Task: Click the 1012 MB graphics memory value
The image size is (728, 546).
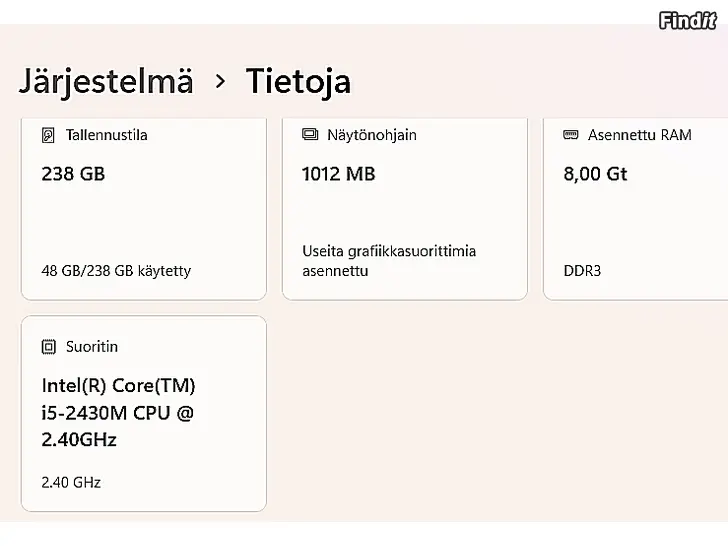Action: pyautogui.click(x=338, y=174)
